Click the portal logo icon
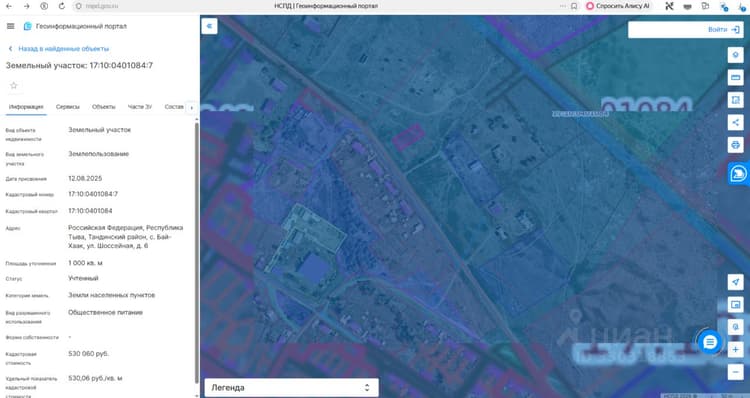Screen dimensions: 750x398 click(28, 26)
